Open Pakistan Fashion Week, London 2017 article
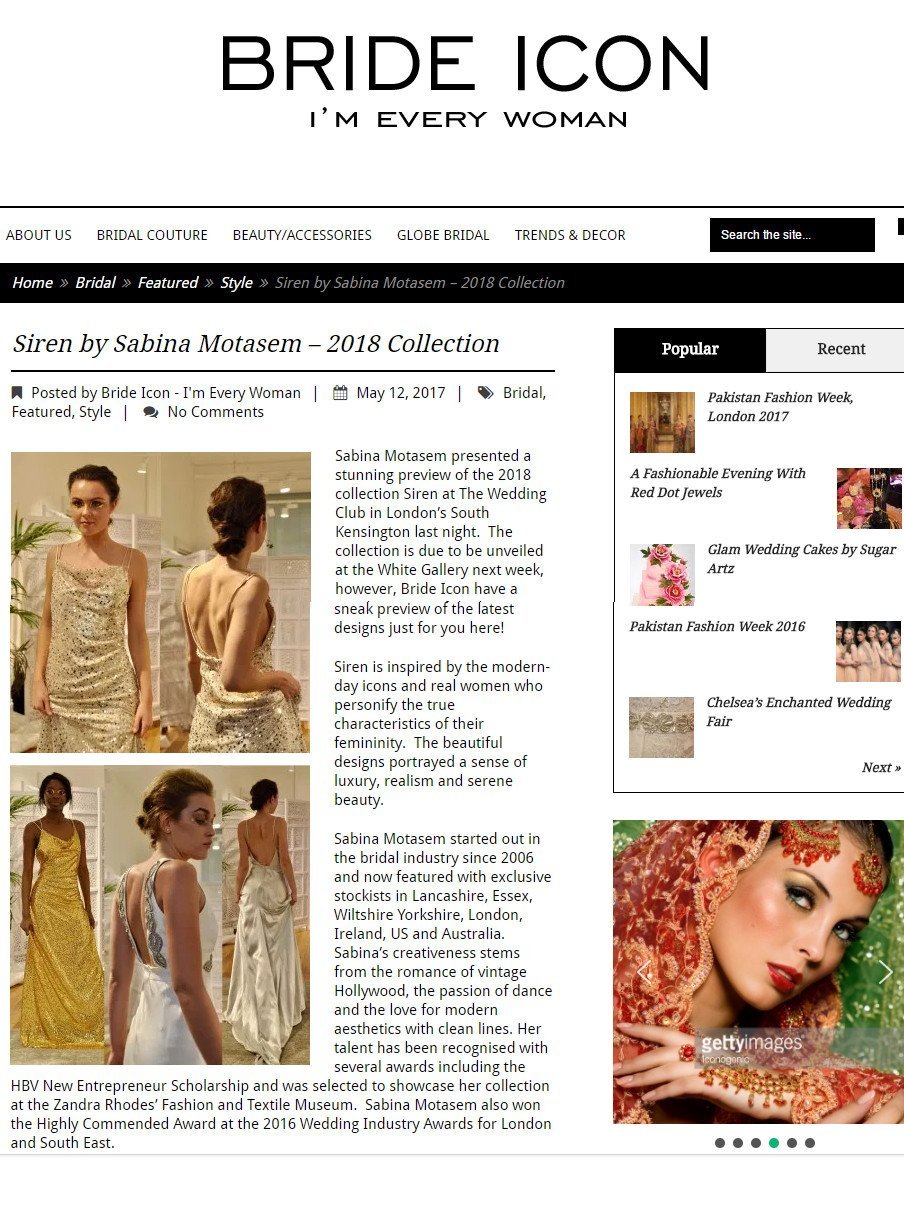The height and width of the screenshot is (1228, 904). tap(780, 407)
